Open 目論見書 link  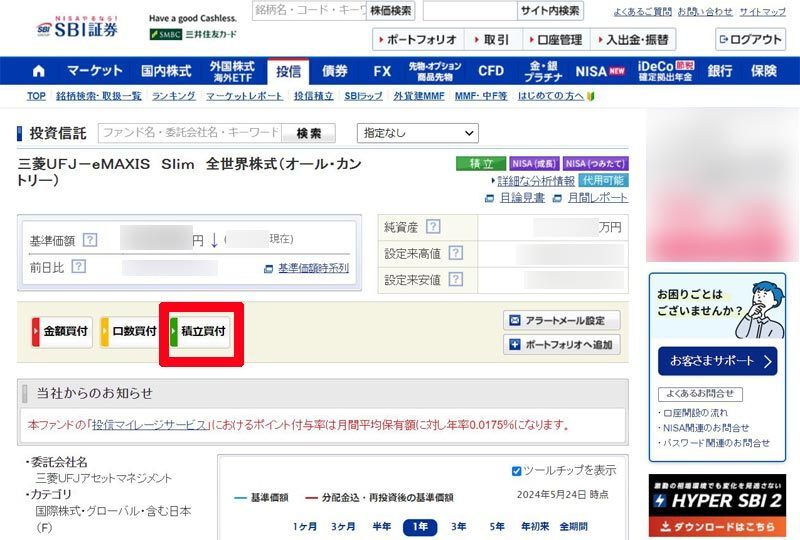click(x=522, y=198)
